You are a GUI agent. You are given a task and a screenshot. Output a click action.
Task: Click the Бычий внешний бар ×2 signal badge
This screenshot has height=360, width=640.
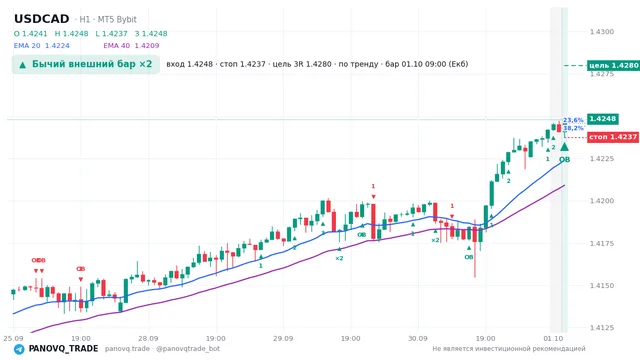(86, 64)
